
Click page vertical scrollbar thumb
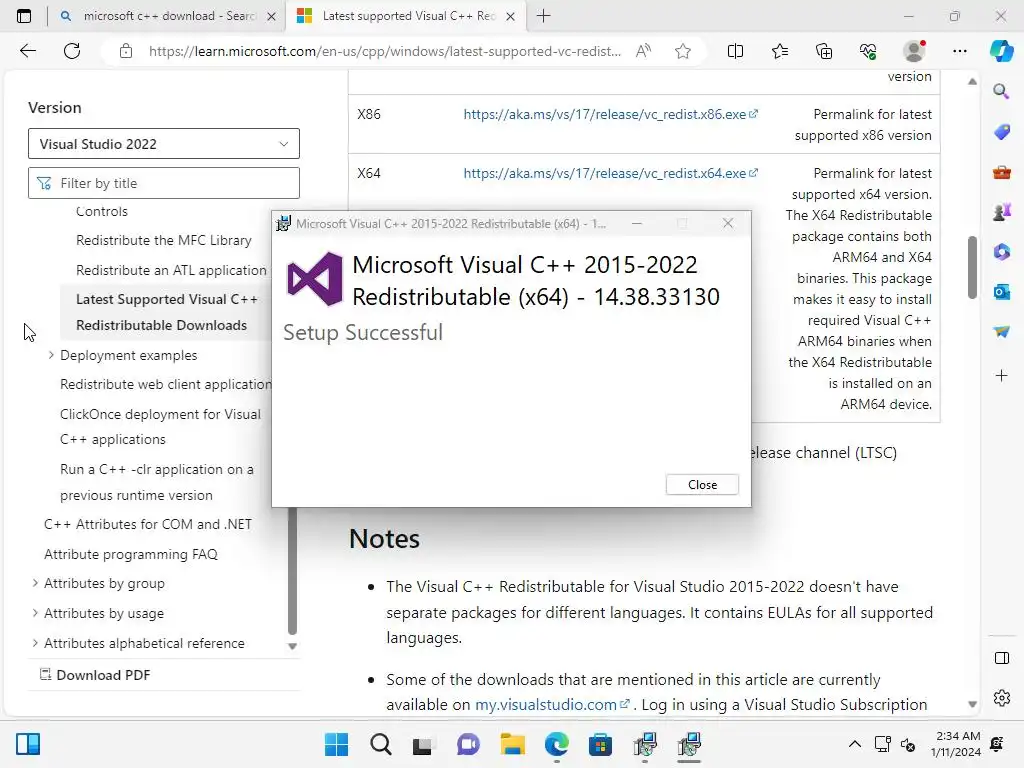972,268
